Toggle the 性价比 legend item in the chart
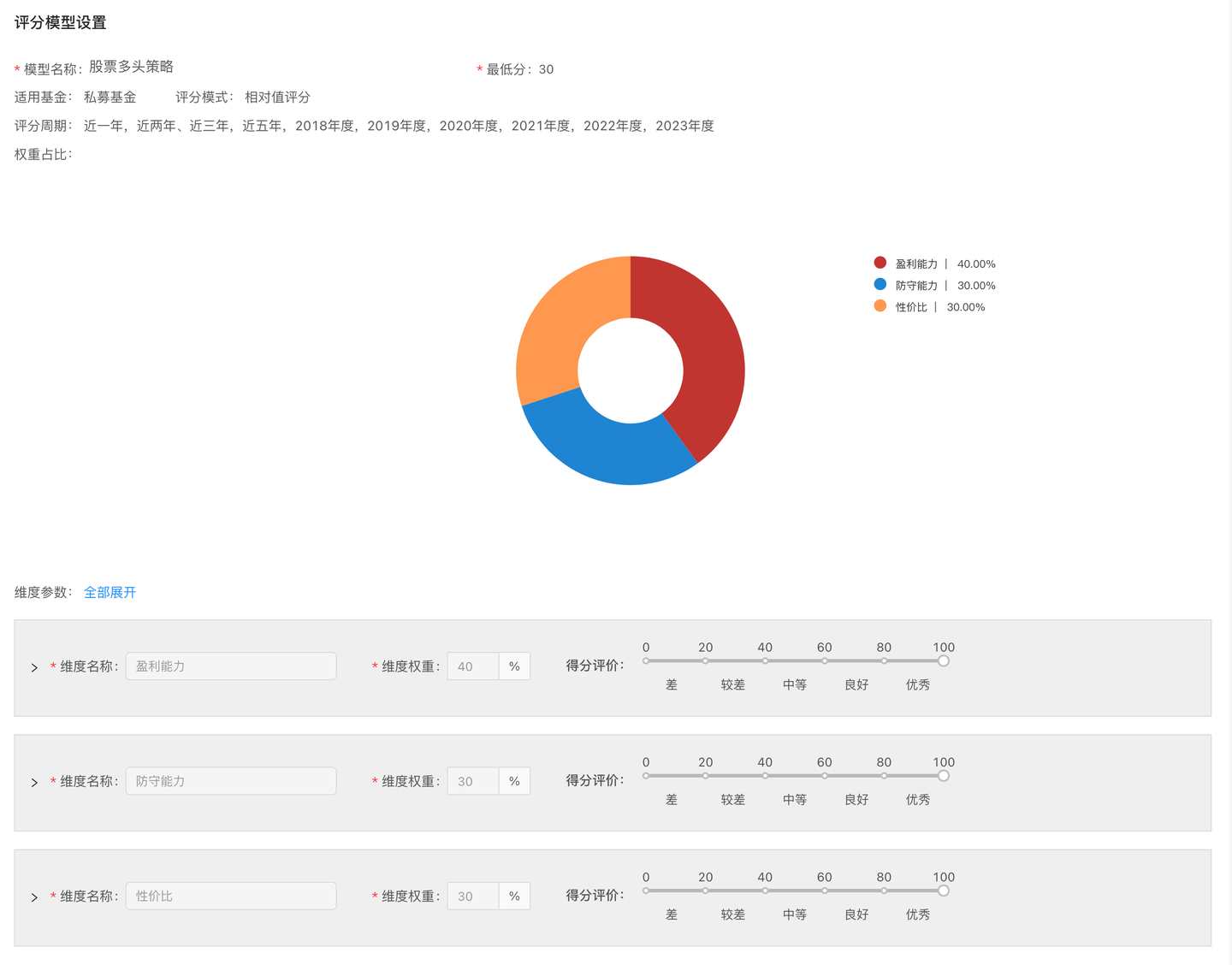This screenshot has height=965, width=1232. (x=911, y=306)
